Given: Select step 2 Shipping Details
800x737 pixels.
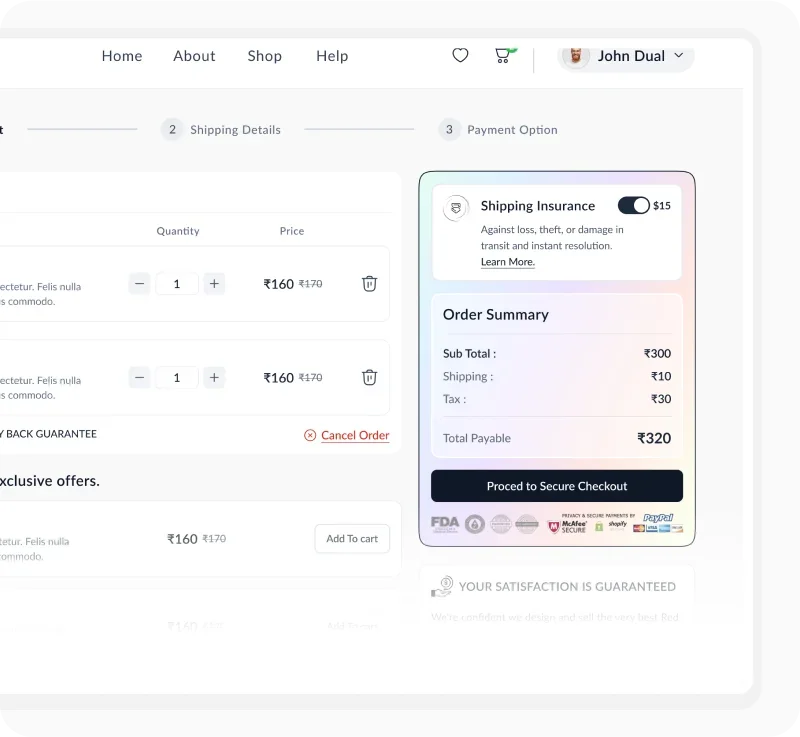Looking at the screenshot, I should (221, 130).
